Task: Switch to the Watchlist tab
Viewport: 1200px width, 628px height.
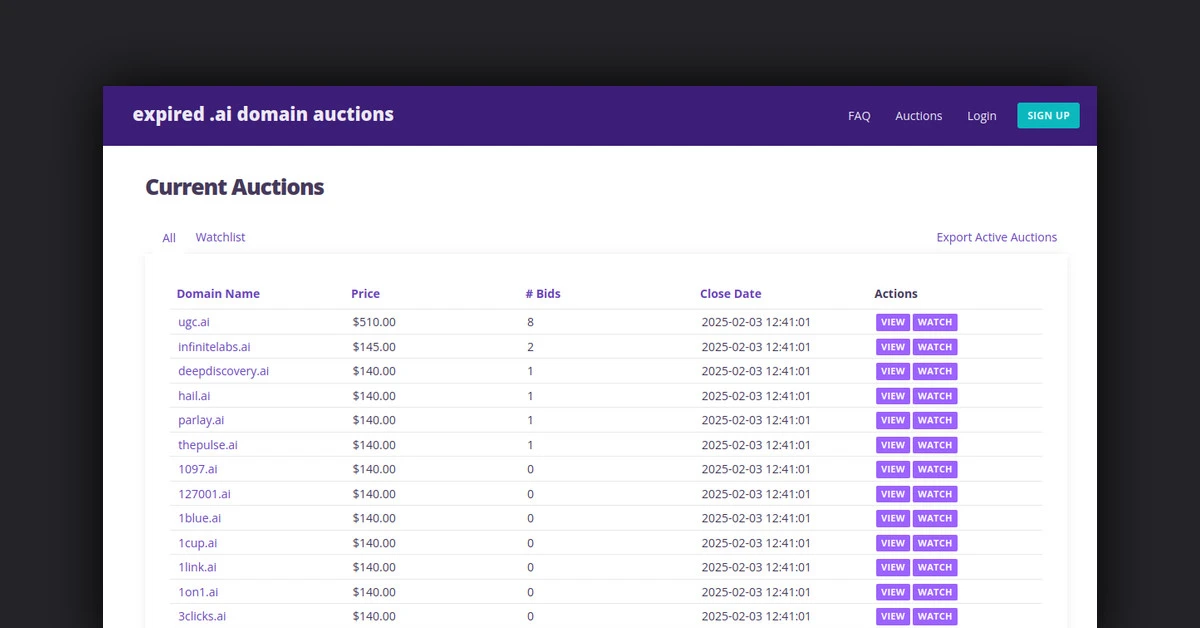Action: (220, 237)
